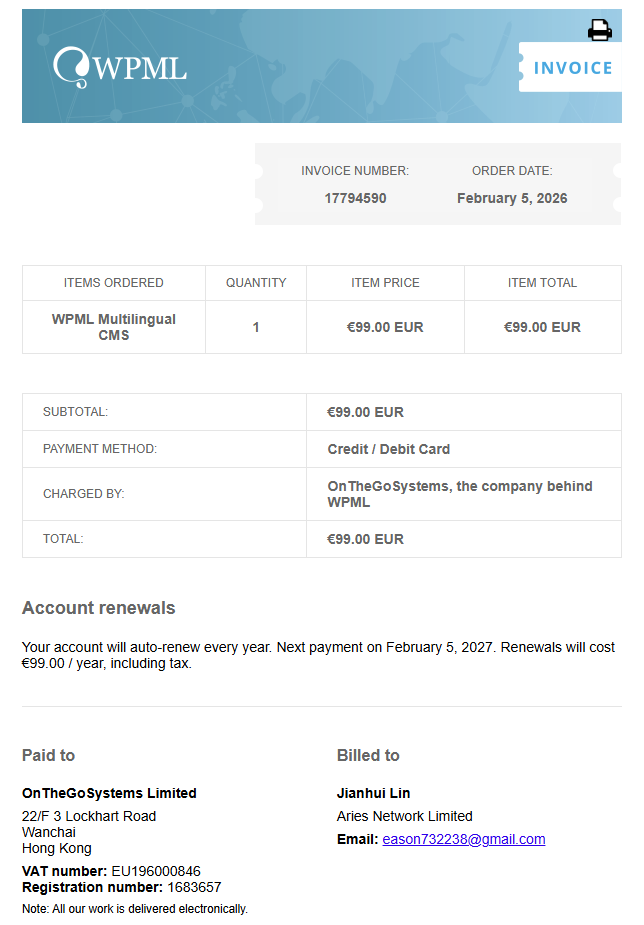Viewport: 644px width, 925px height.
Task: Click the Jianhui Lin billed name
Action: (373, 793)
